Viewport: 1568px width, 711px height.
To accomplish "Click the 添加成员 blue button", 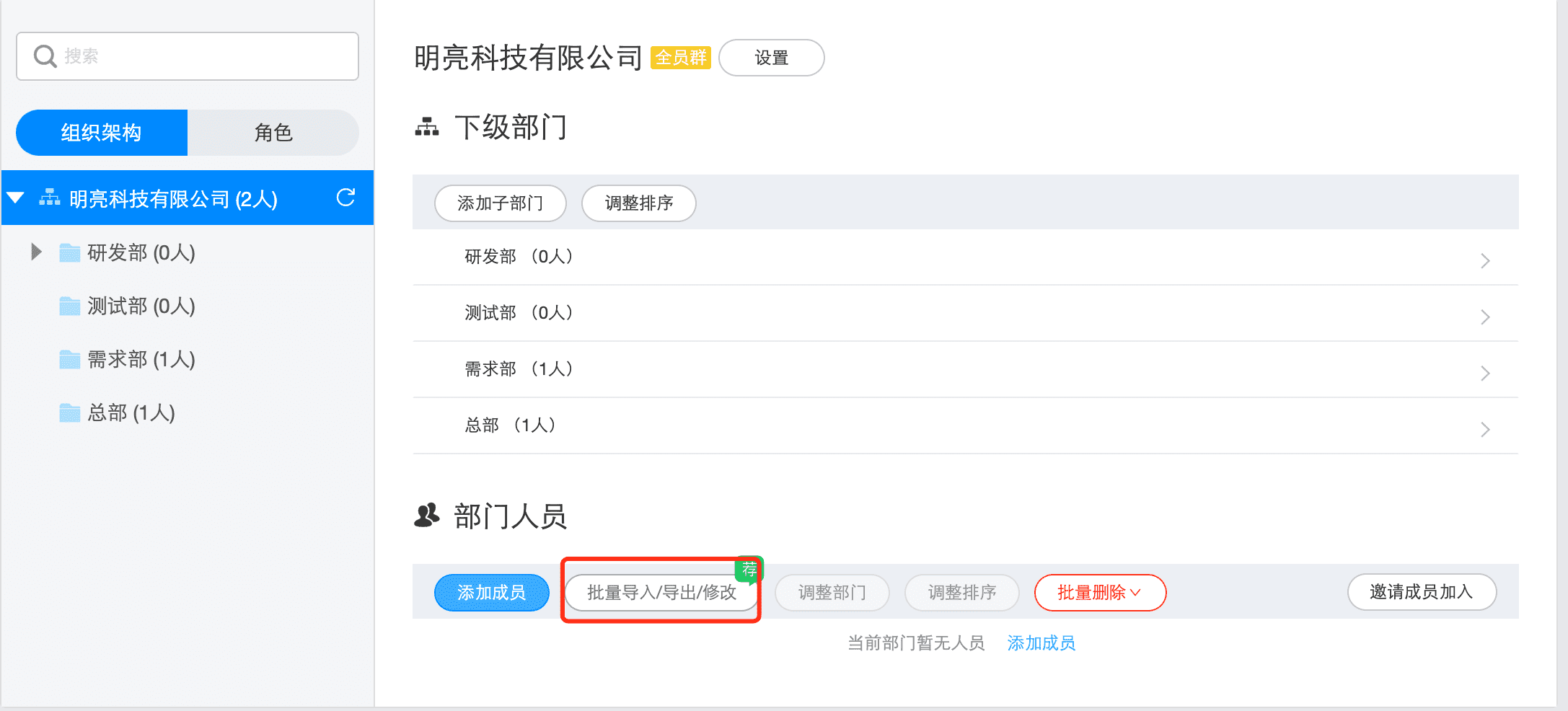I will [491, 593].
